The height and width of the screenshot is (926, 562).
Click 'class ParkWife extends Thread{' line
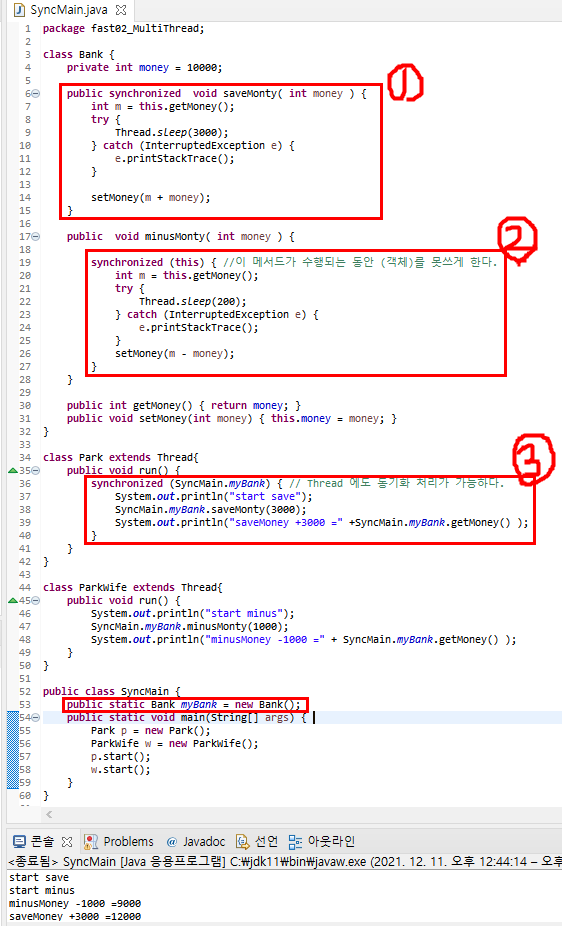click(x=132, y=587)
